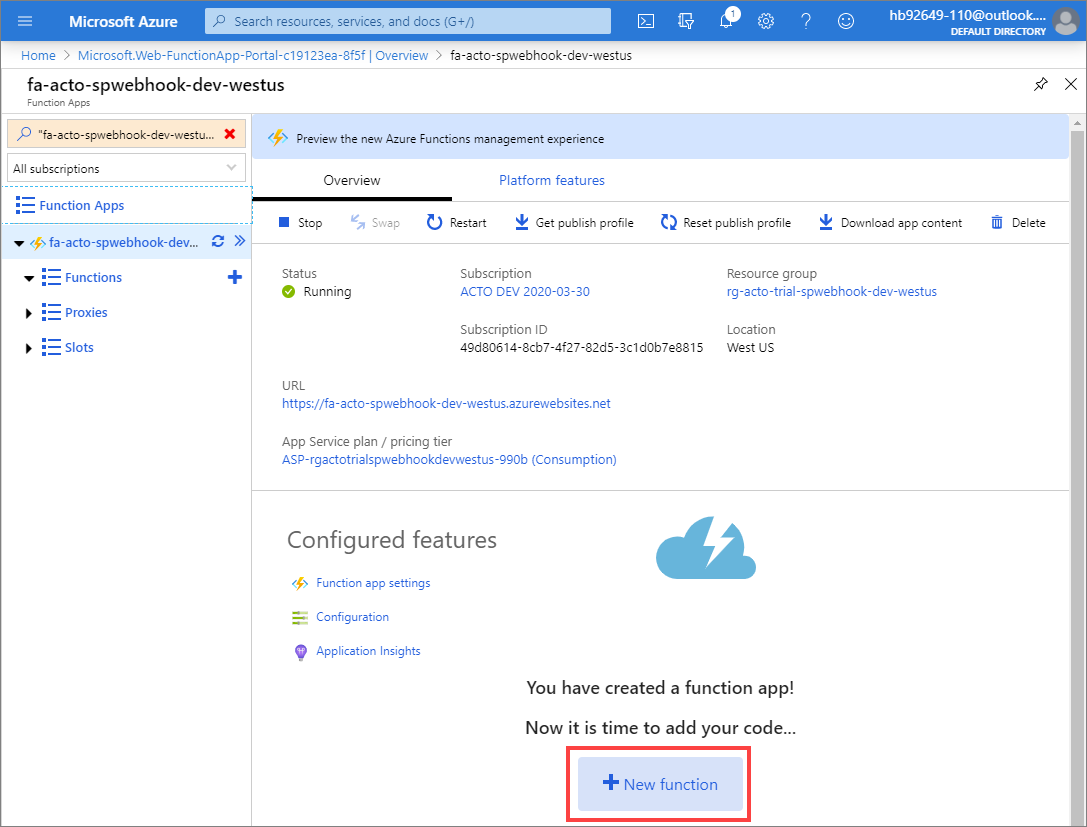Stop the function app
Viewport: 1087px width, 827px height.
coord(300,223)
